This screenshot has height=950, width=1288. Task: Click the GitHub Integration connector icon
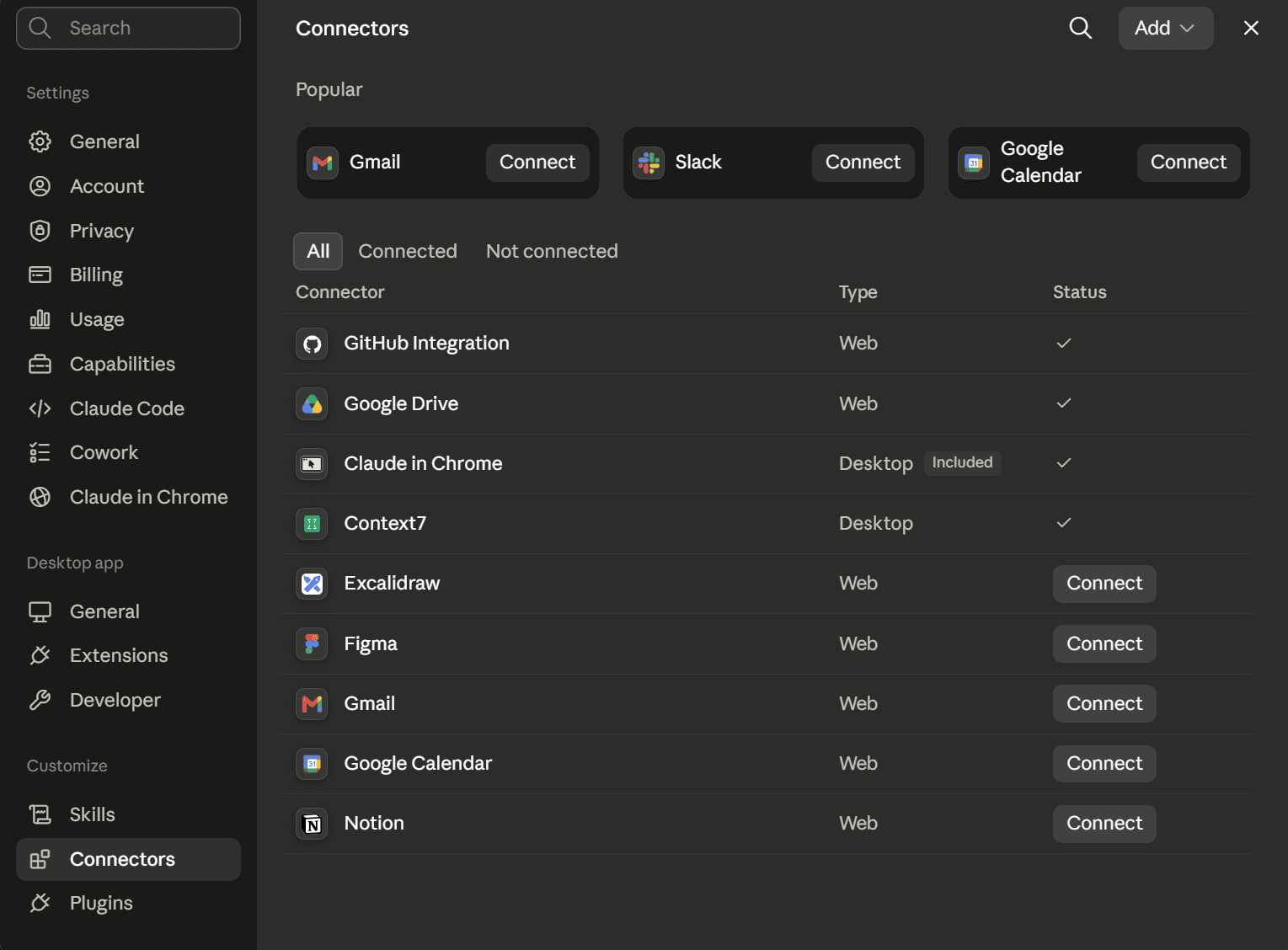312,344
